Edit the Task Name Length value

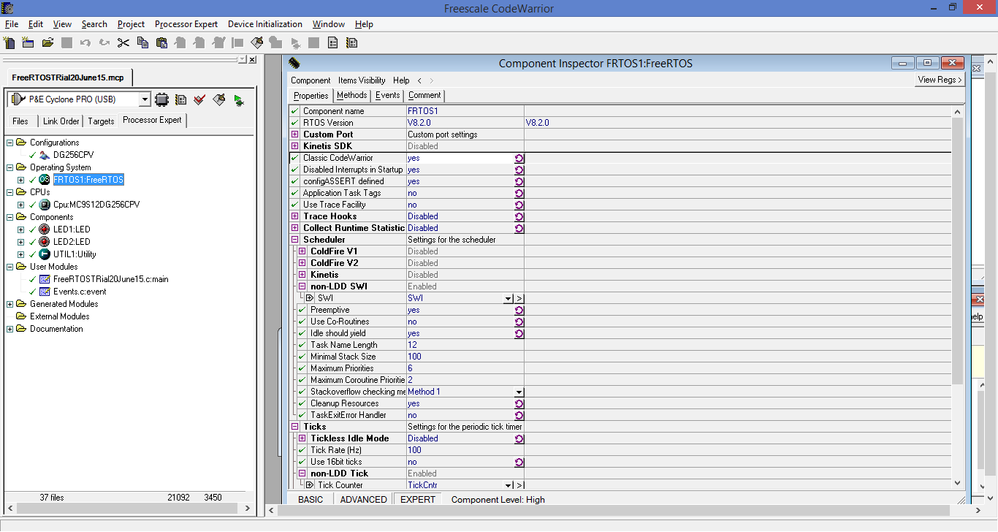click(x=465, y=345)
